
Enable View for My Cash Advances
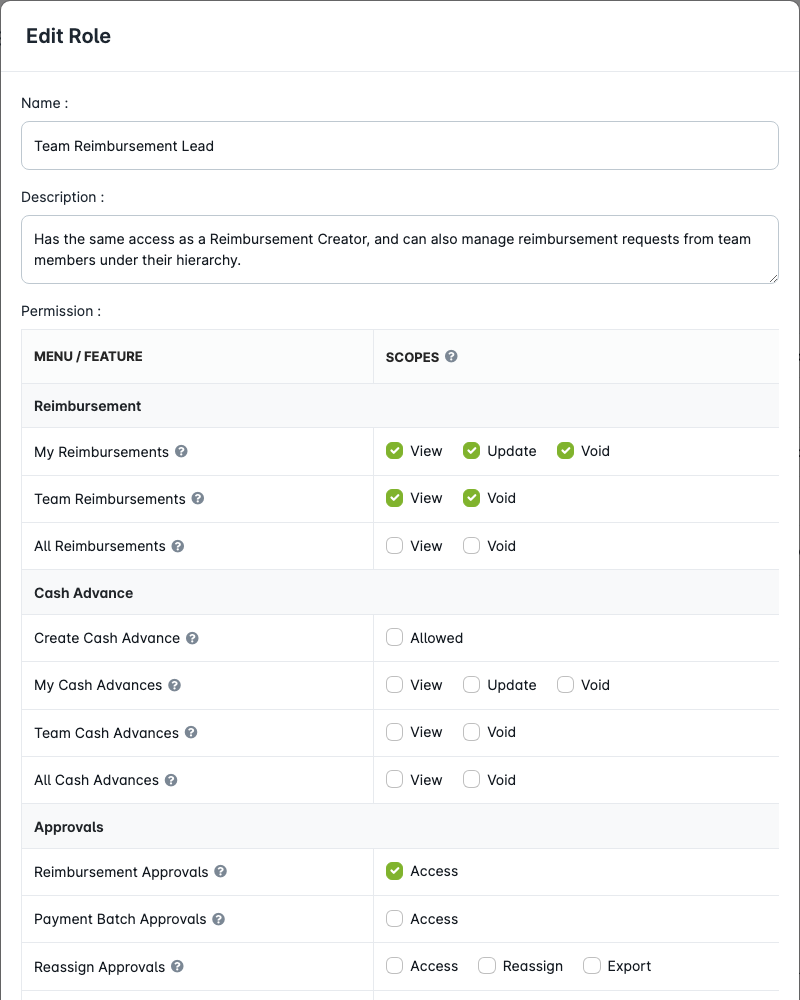tap(394, 685)
